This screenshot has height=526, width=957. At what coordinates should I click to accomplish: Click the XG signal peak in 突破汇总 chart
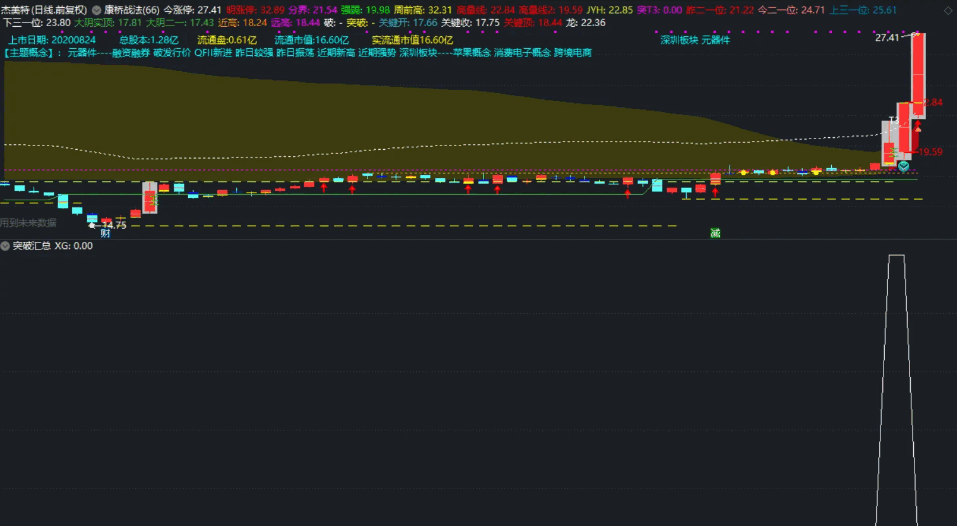(897, 256)
